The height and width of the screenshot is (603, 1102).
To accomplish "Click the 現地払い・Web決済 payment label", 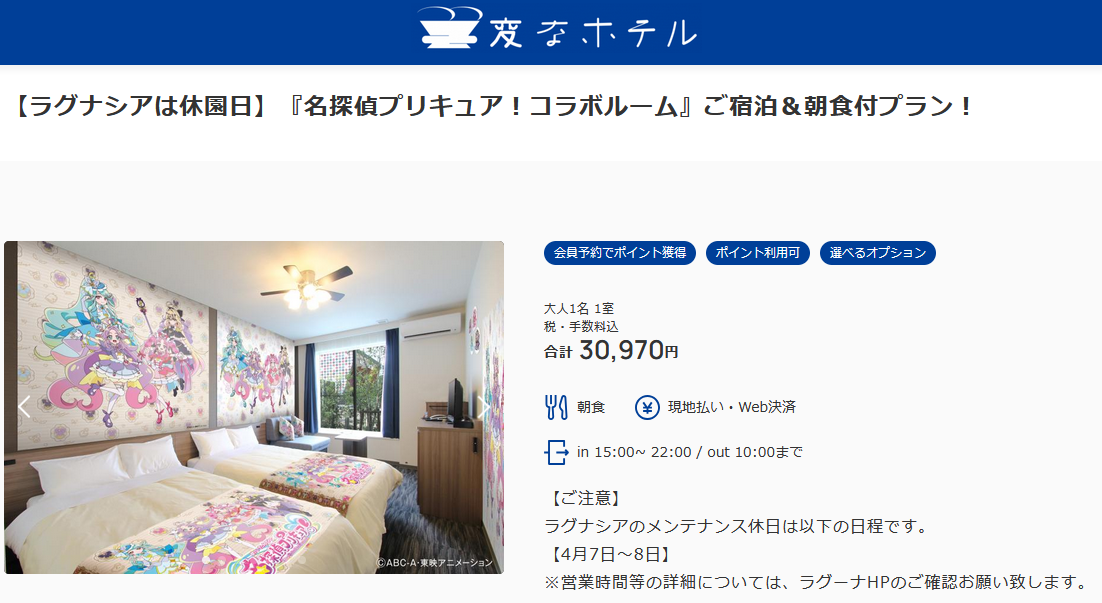I will pos(732,407).
